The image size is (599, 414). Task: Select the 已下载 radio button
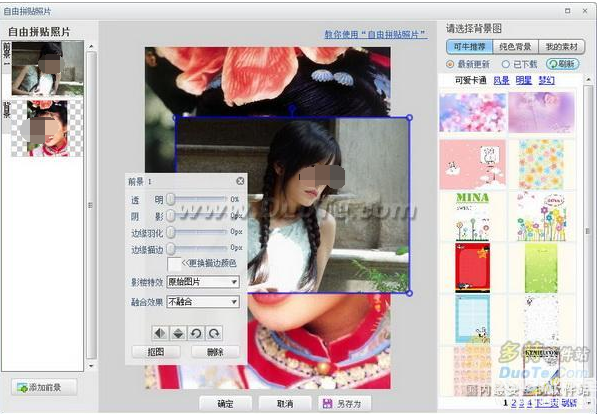[505, 64]
